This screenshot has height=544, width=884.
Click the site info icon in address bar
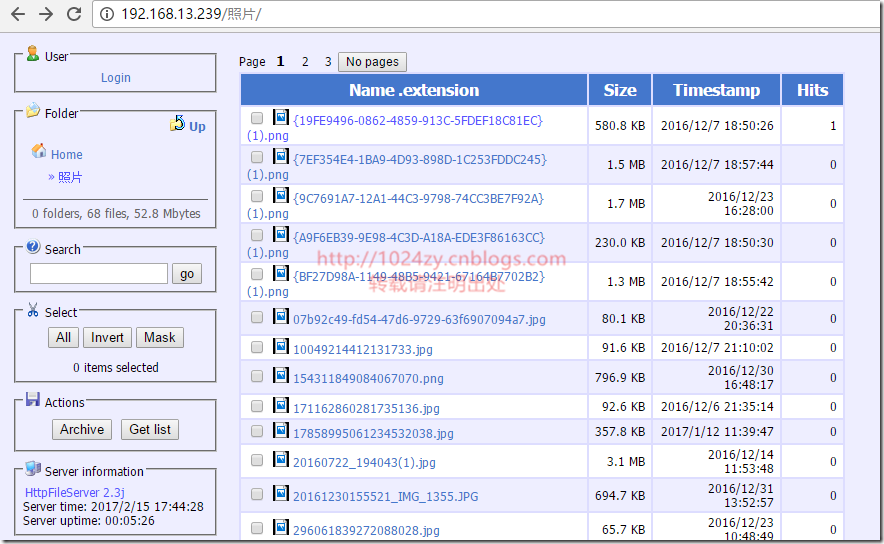click(107, 14)
